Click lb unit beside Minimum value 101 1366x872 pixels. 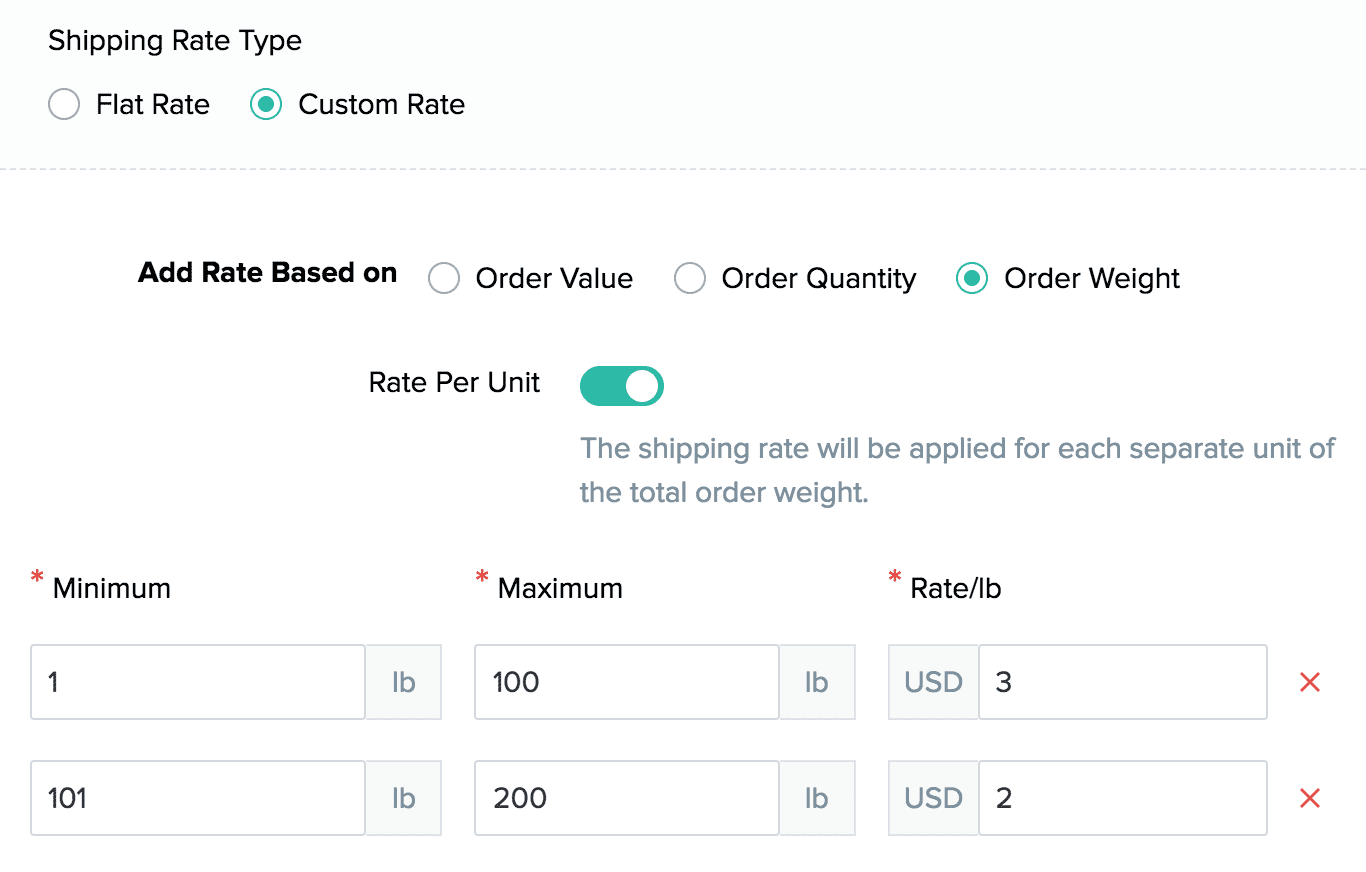404,798
